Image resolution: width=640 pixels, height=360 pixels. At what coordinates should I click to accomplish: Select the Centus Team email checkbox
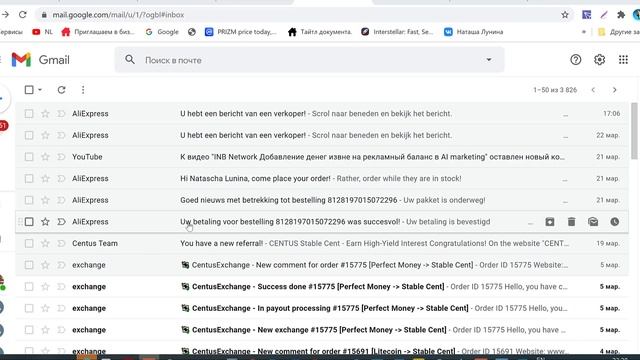click(x=29, y=243)
